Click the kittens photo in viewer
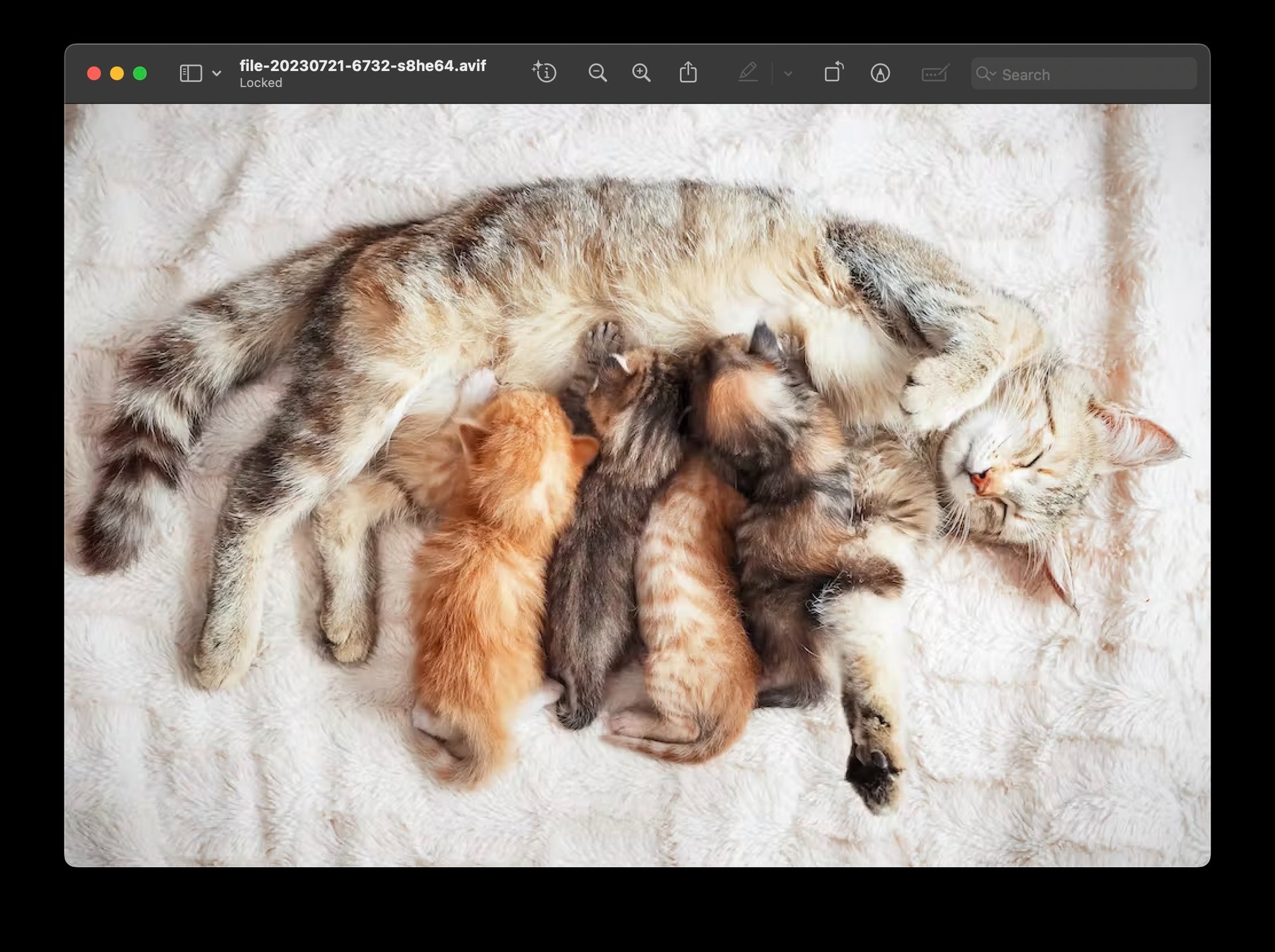Screen dimensions: 1275x952 click(637, 485)
